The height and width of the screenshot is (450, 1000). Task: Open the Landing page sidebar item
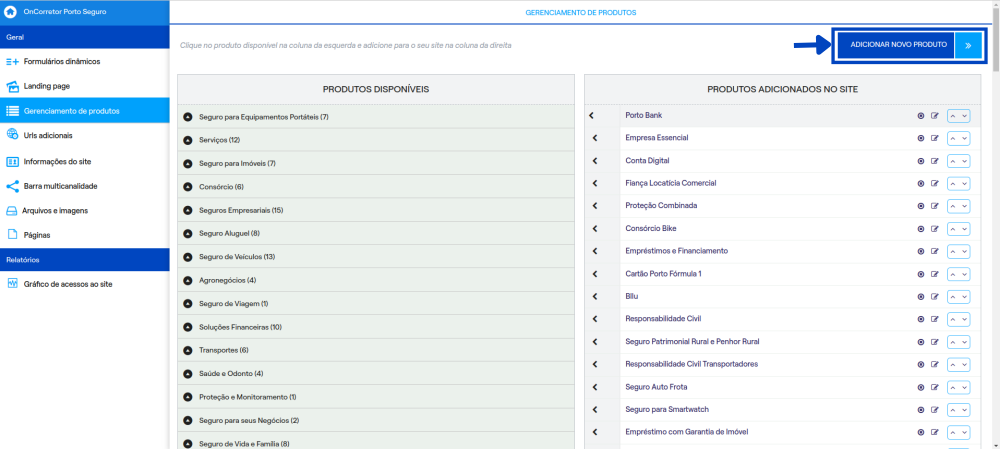click(47, 85)
